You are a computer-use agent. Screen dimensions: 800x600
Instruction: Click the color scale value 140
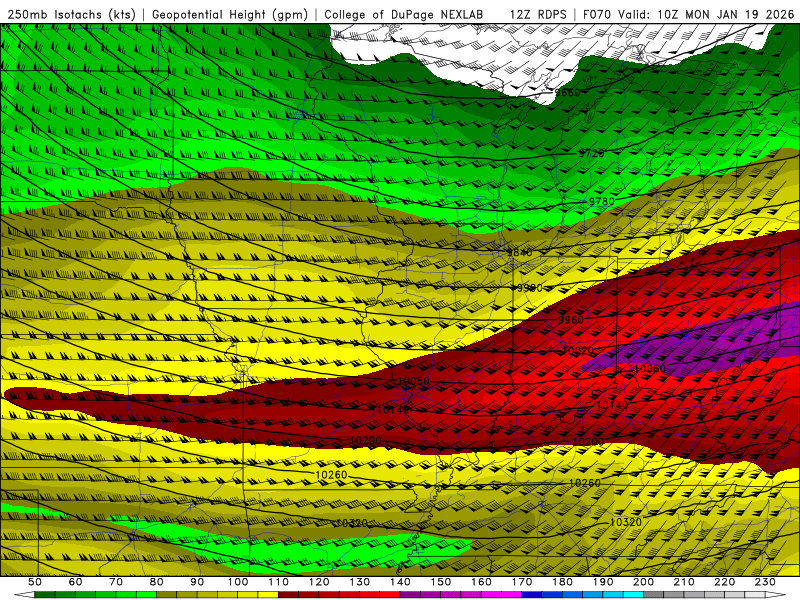coord(400,582)
